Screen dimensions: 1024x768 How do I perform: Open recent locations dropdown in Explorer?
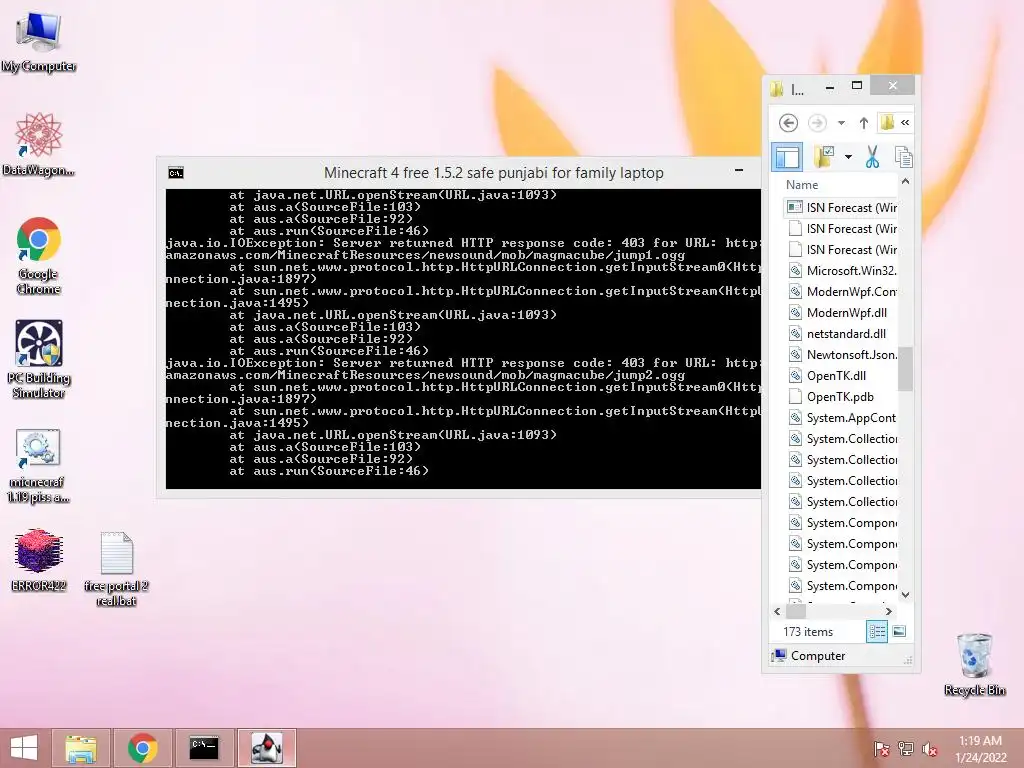[841, 123]
